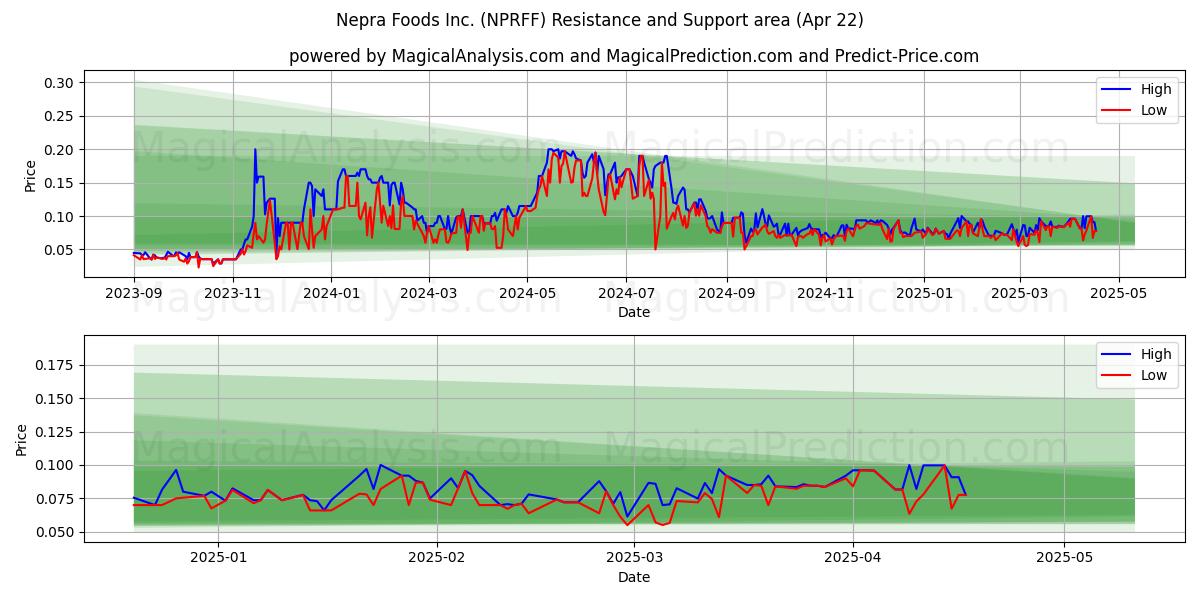Click the top chart x-axis label '2024-07'
The image size is (1200, 600).
626,293
